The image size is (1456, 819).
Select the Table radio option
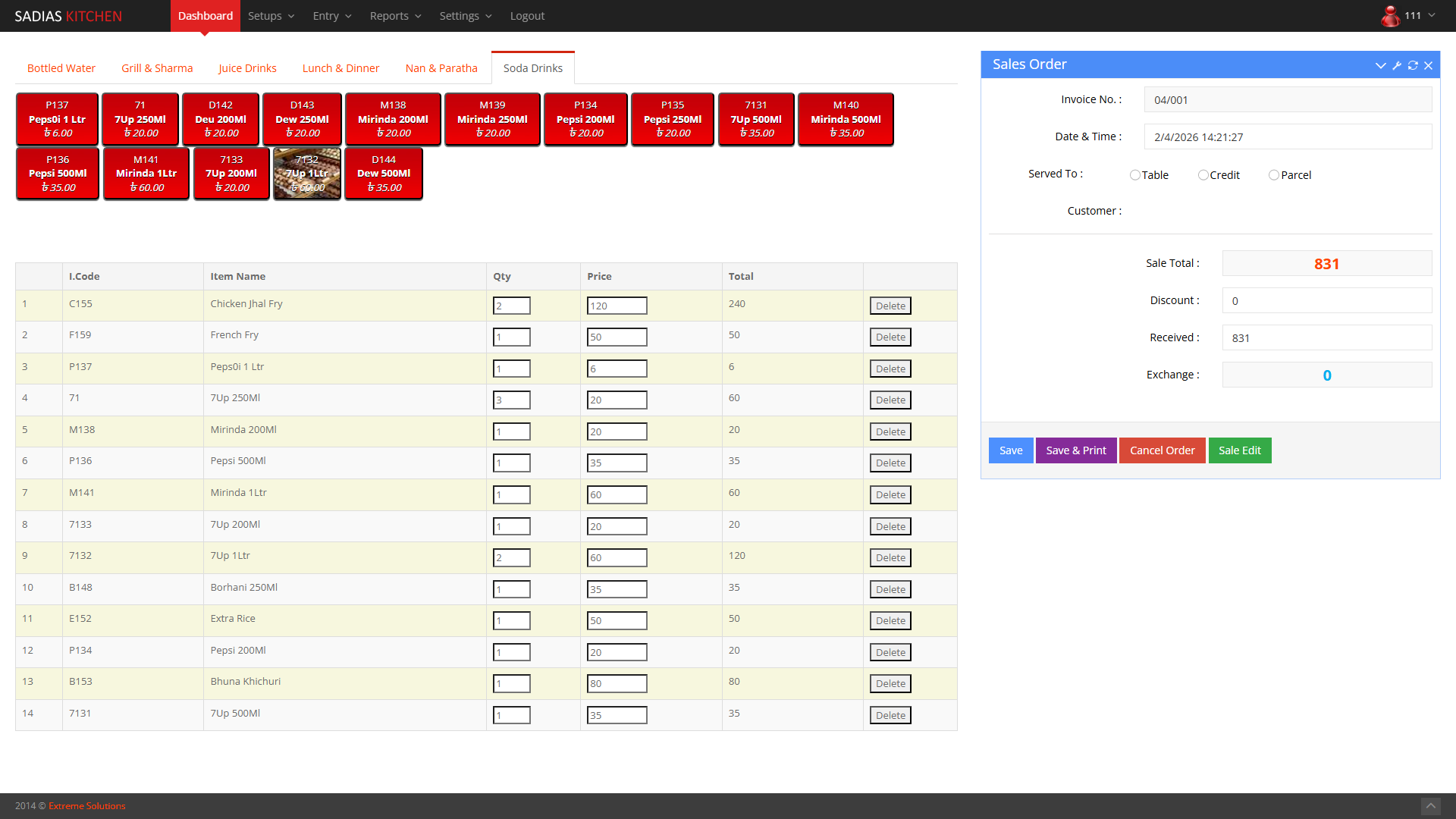[1135, 175]
